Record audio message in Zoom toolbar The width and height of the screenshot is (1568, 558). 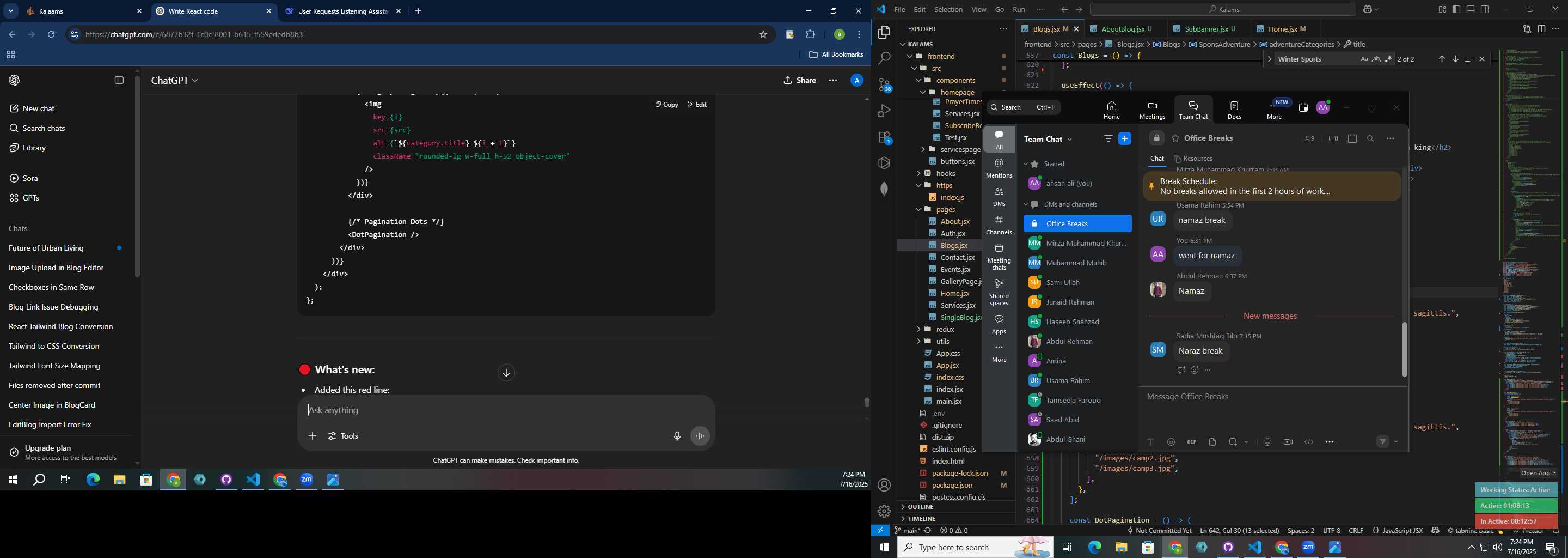pos(1267,442)
